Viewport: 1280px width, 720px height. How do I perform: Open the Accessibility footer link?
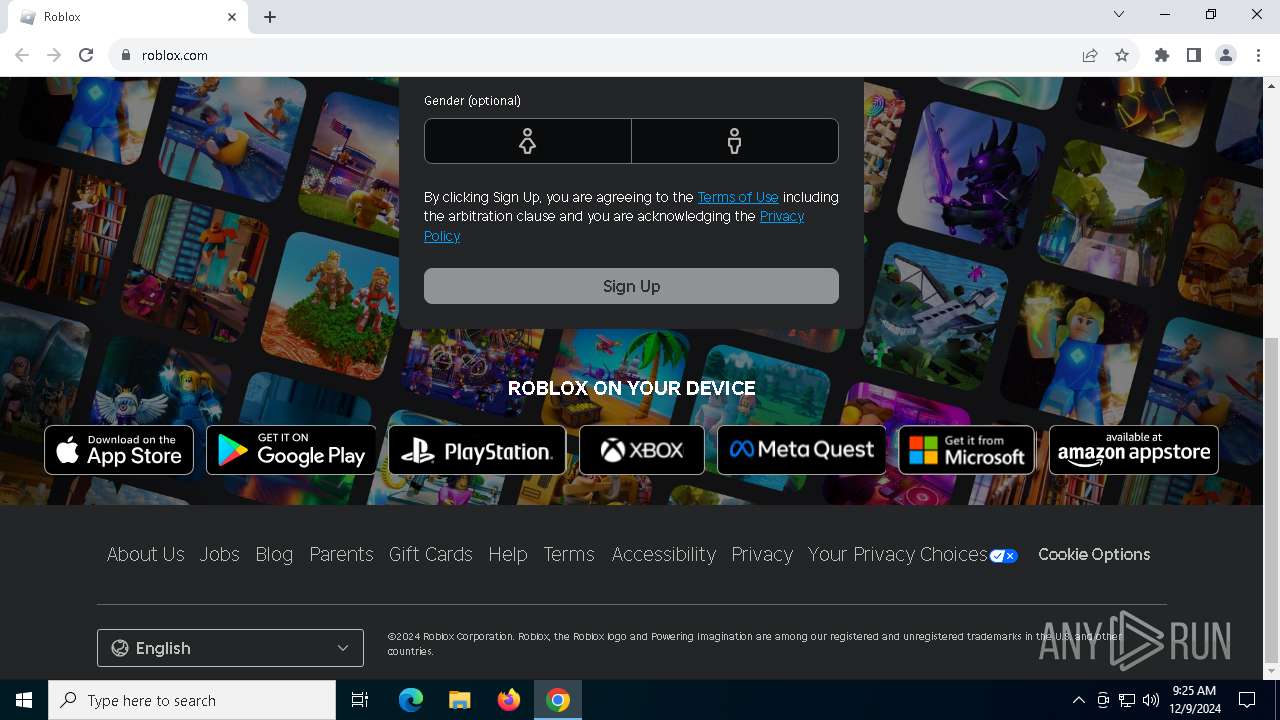pos(664,554)
